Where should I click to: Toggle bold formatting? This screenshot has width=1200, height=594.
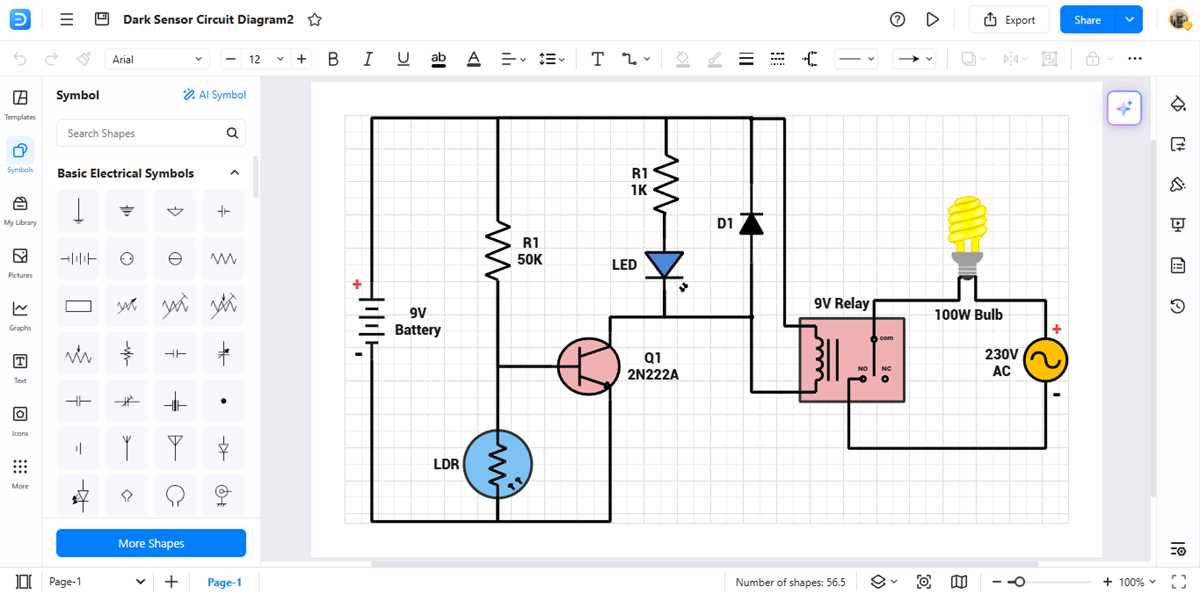pyautogui.click(x=333, y=59)
